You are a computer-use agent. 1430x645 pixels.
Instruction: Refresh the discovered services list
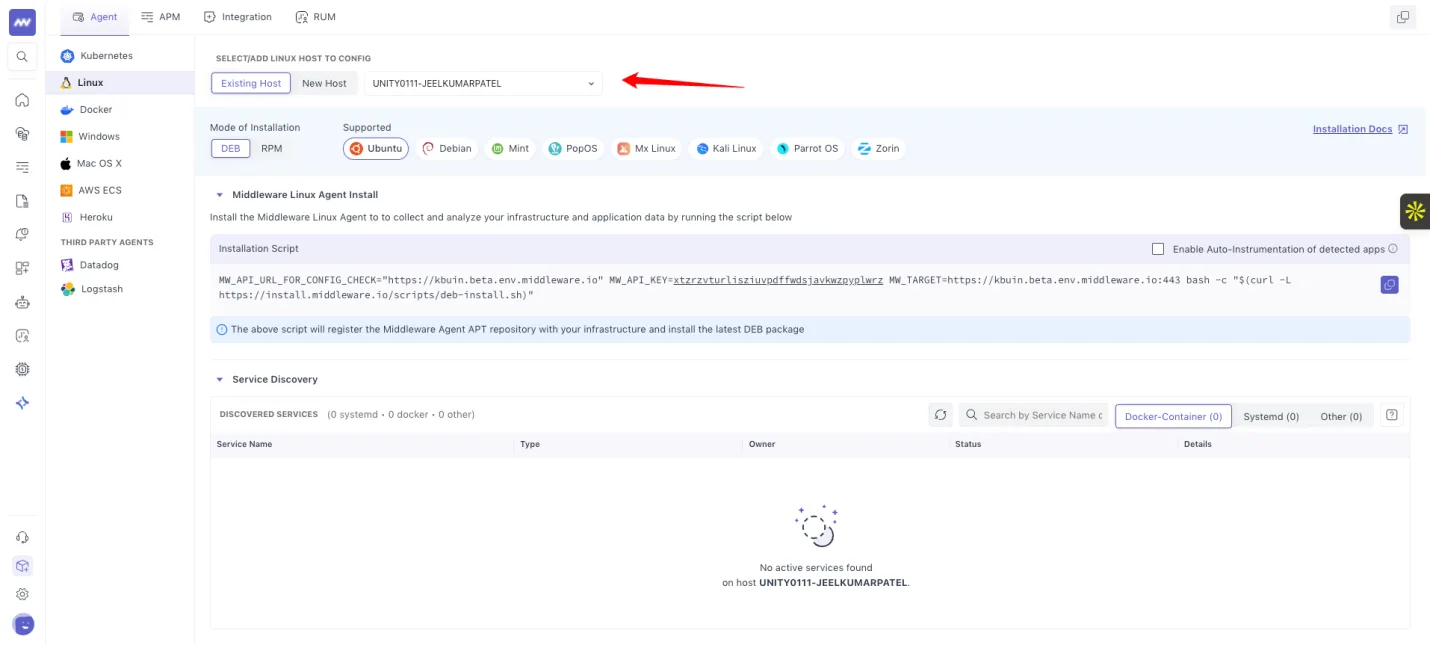(940, 415)
